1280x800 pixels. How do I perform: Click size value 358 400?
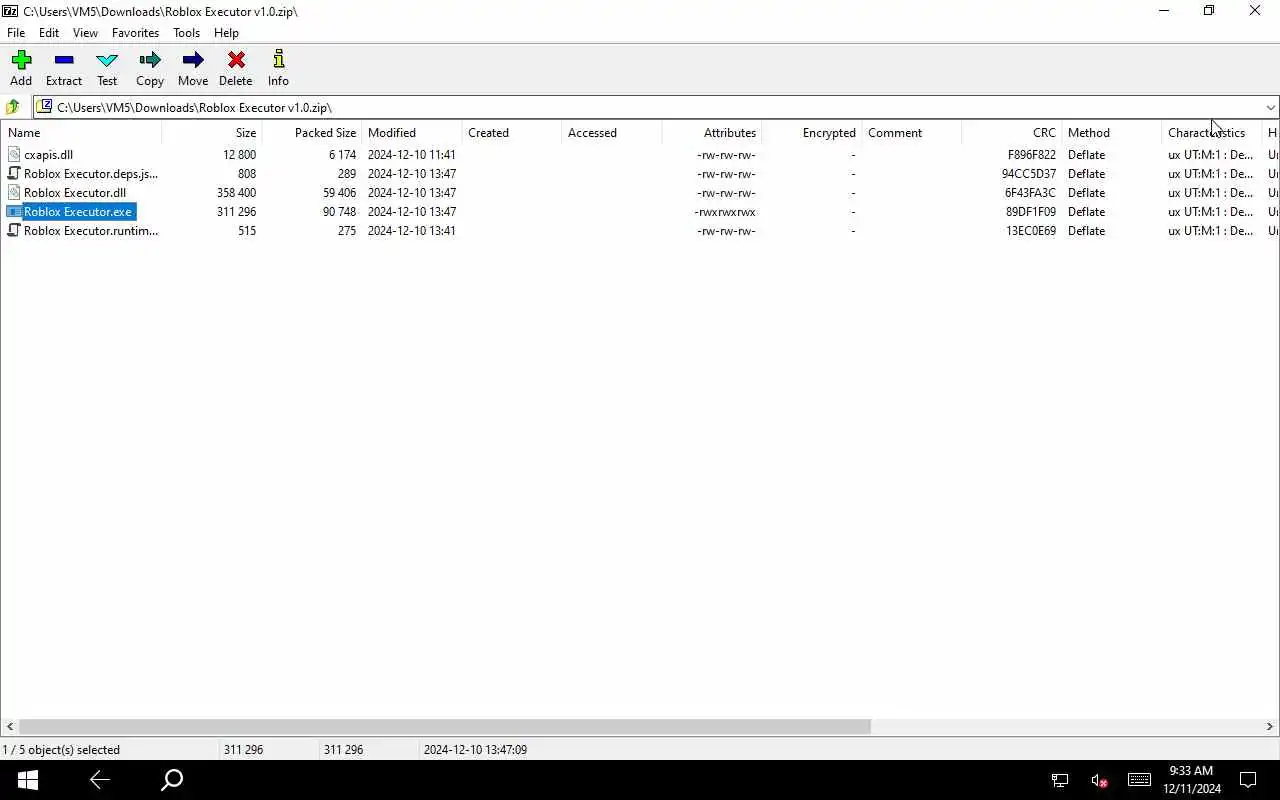236,192
